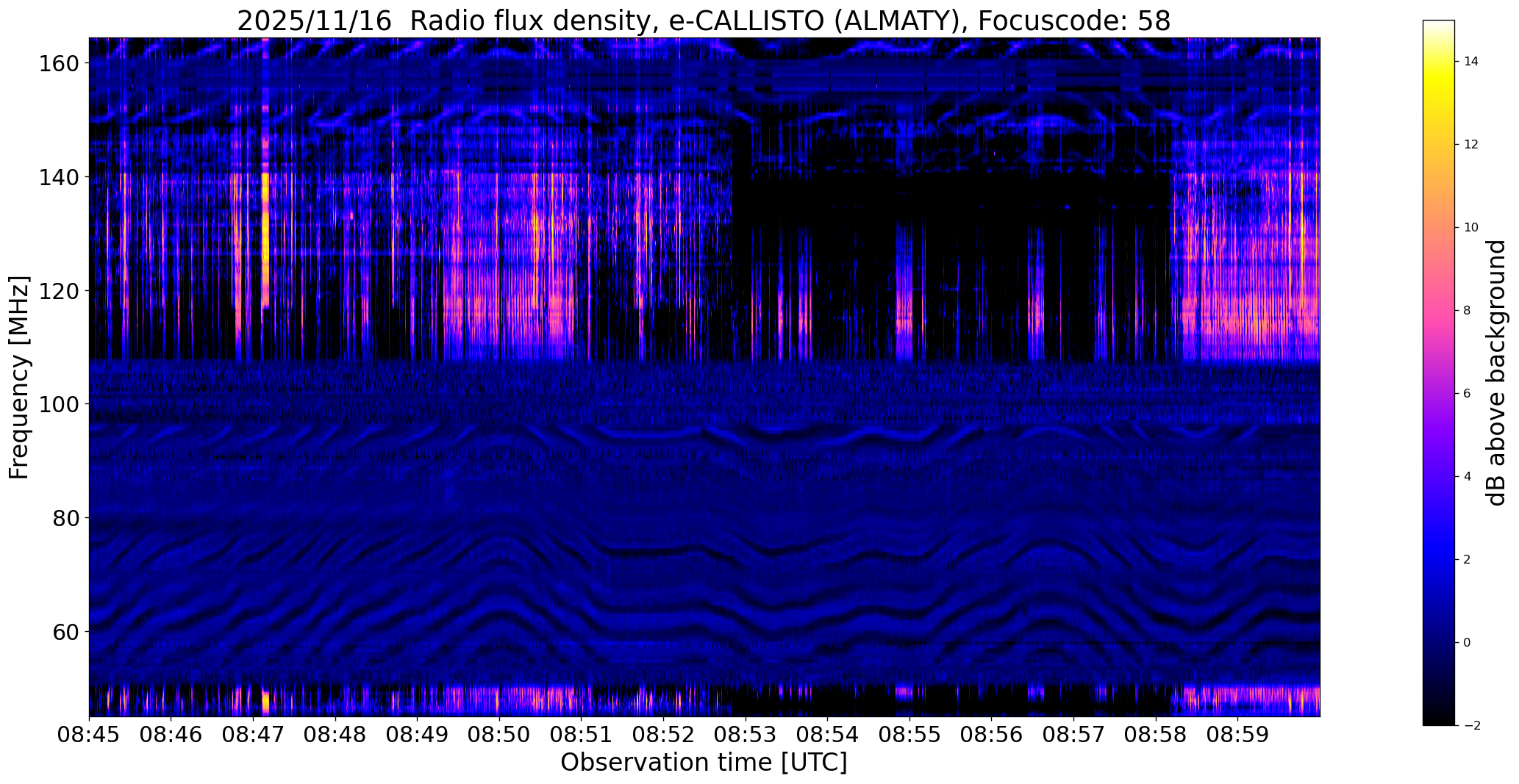Click the colorbar tick label 4
The width and height of the screenshot is (1519, 784).
pos(1467,477)
